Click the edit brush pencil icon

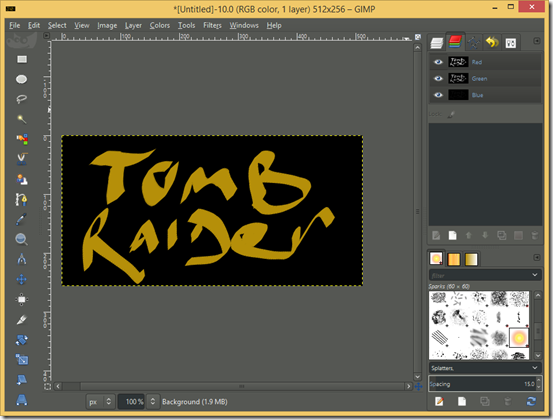click(439, 401)
